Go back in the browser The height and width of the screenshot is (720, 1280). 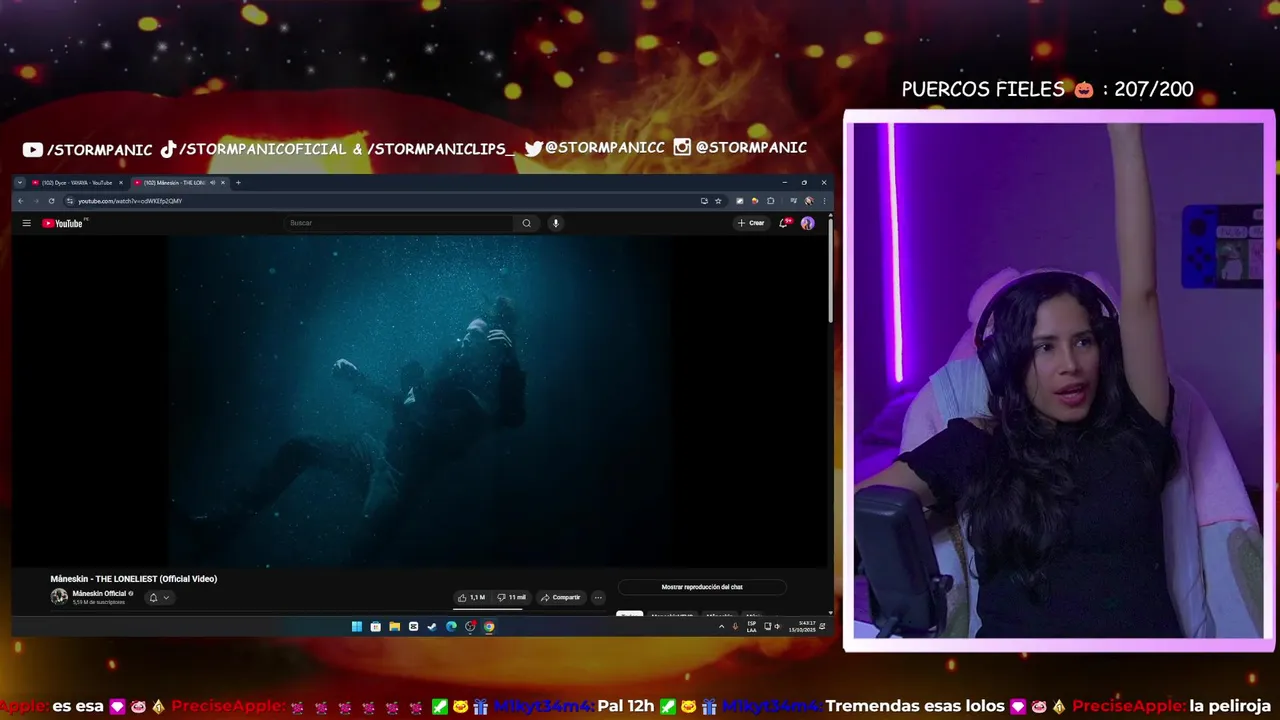click(x=20, y=201)
